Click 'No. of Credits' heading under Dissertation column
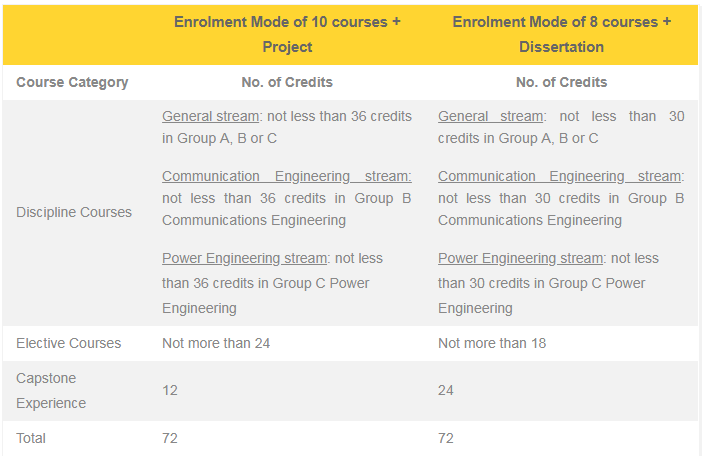 (562, 82)
